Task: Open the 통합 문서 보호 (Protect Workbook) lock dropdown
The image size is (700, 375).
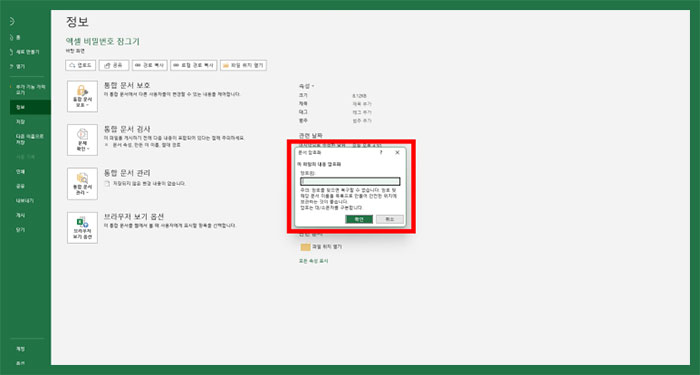Action: coord(82,96)
